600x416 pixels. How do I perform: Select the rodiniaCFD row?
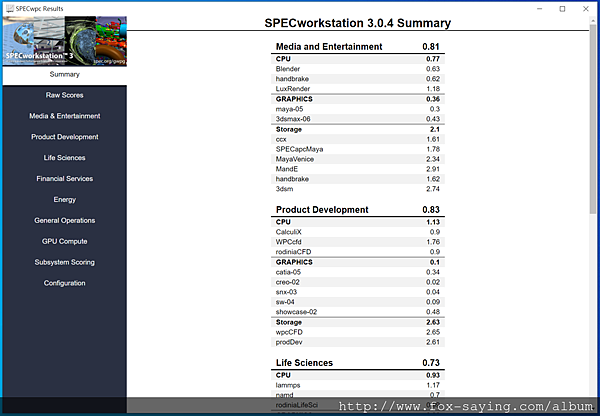(358, 252)
